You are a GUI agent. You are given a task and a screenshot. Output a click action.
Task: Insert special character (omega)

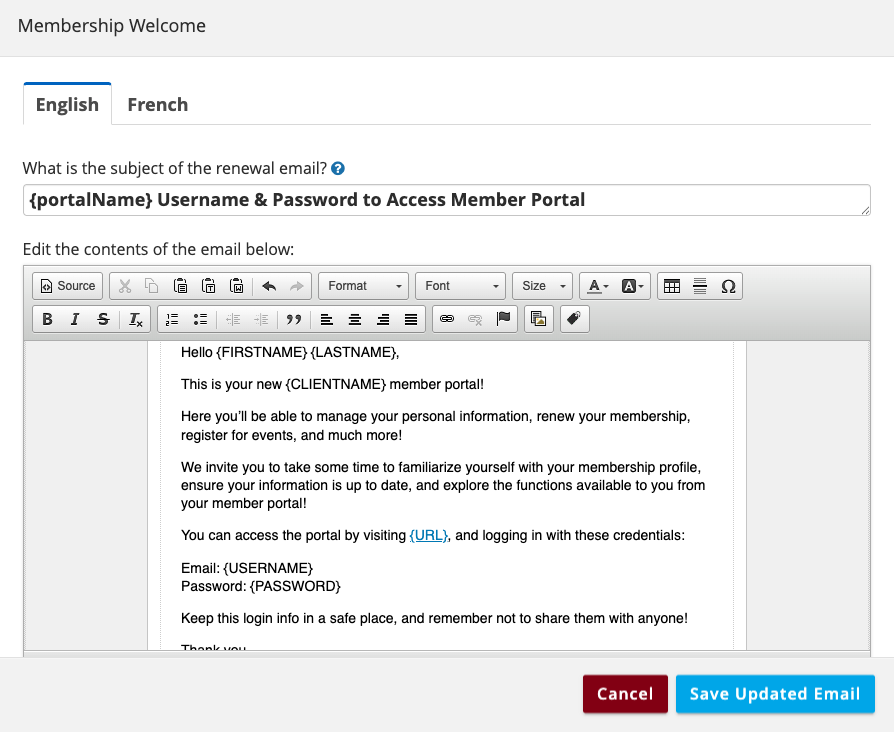point(728,286)
